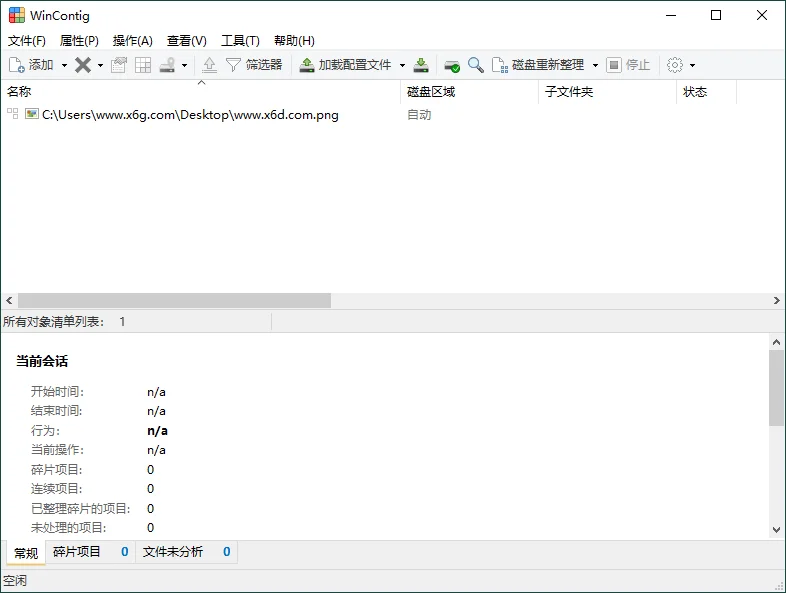The width and height of the screenshot is (786, 593).
Task: Open the 操作(A) menu
Action: (x=132, y=41)
